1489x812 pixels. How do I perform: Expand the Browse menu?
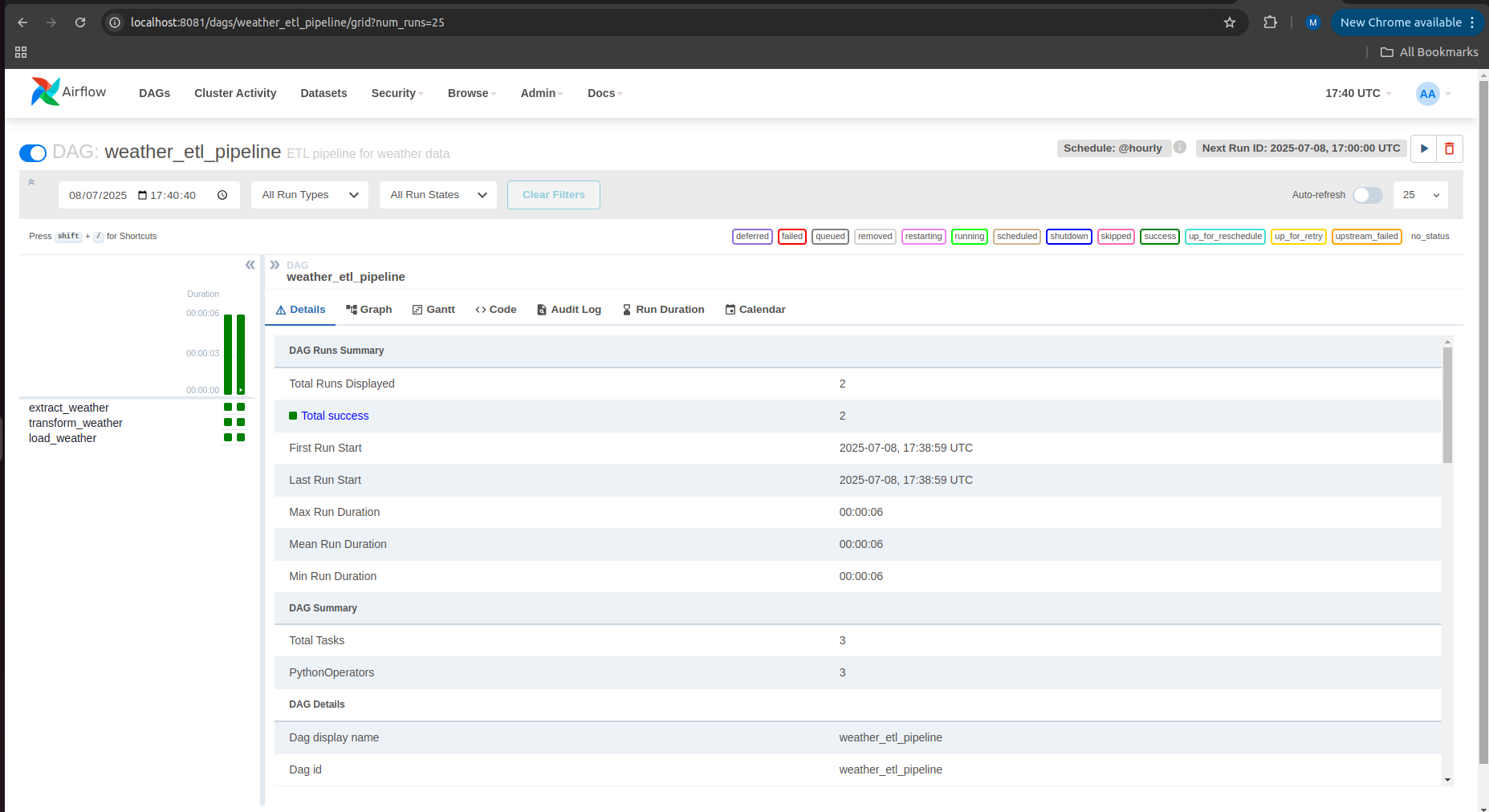coord(472,93)
